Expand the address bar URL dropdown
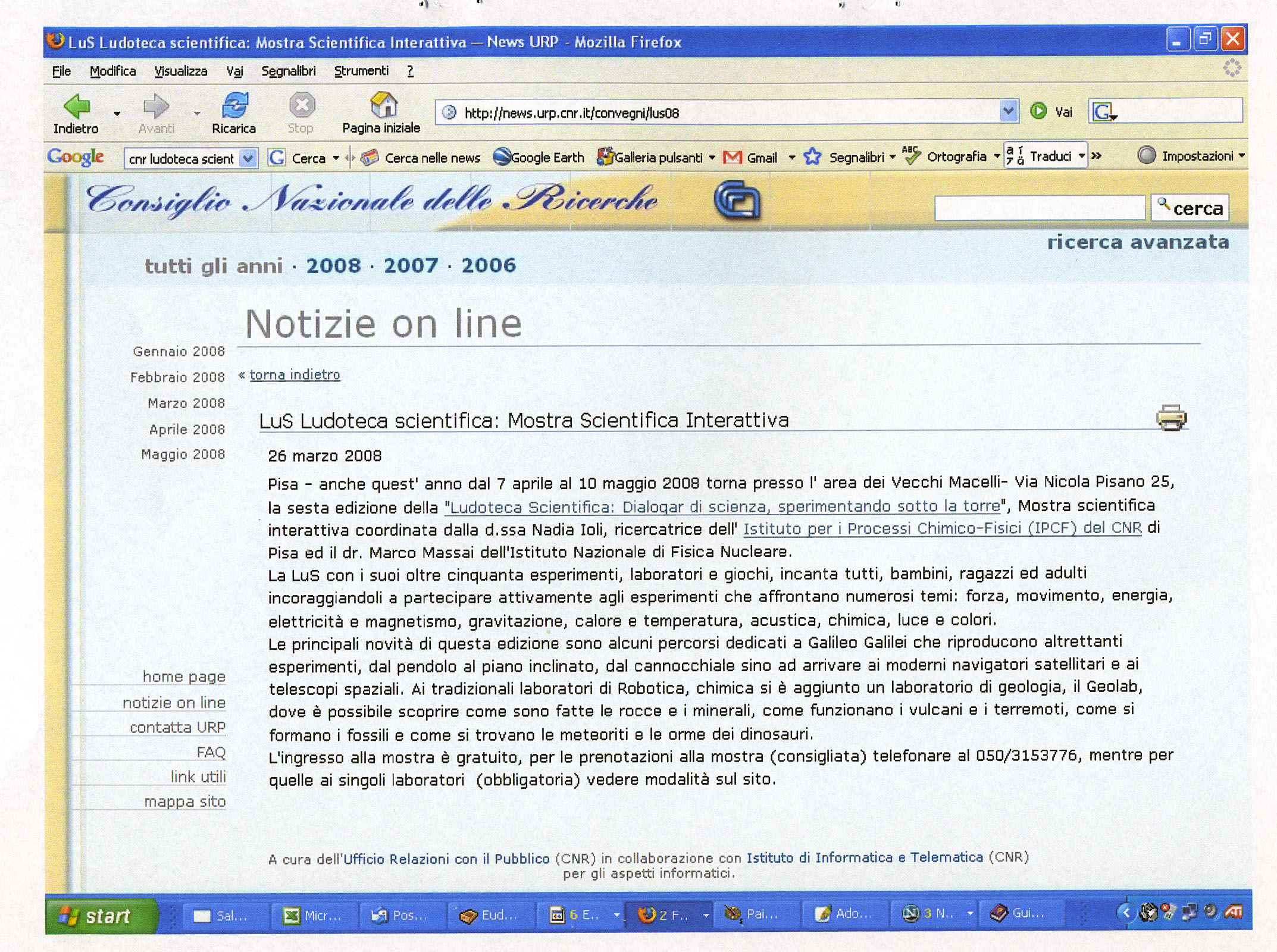The width and height of the screenshot is (1277, 952). click(x=1007, y=111)
